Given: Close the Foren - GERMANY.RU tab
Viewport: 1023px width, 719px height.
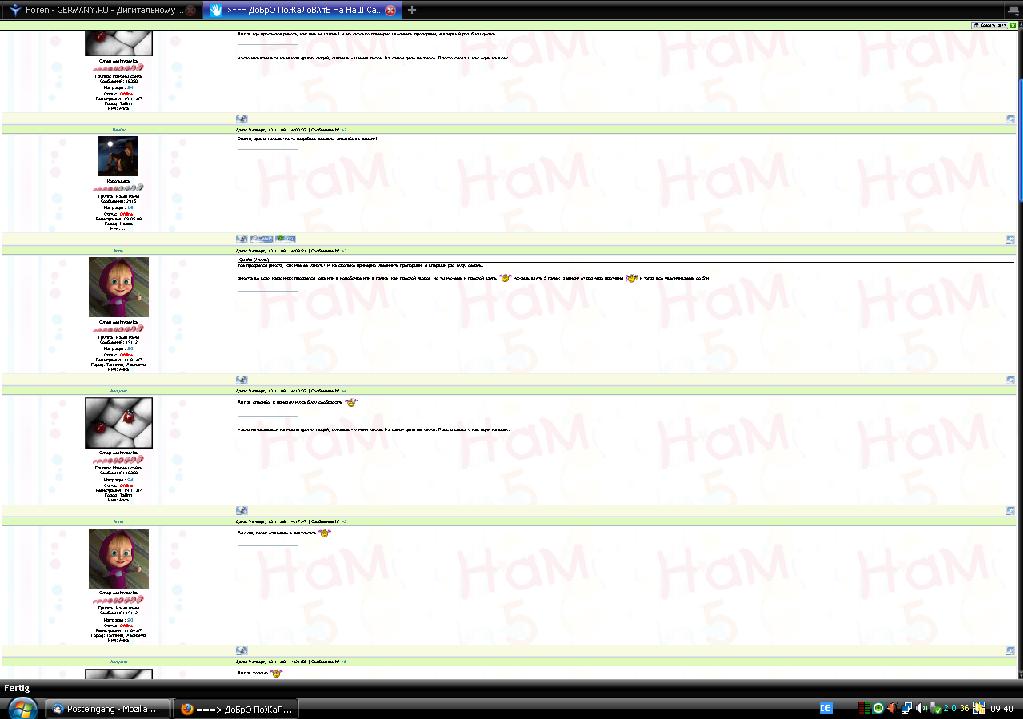Looking at the screenshot, I should click(x=190, y=9).
